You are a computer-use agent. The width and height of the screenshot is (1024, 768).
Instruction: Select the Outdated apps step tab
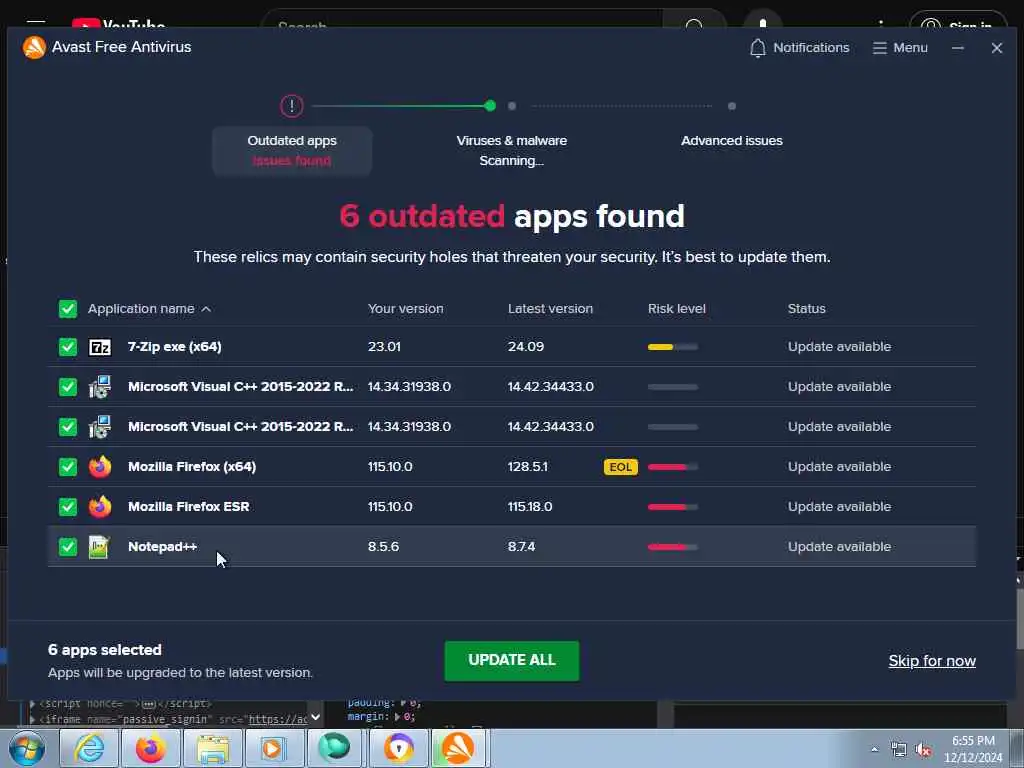pos(292,151)
